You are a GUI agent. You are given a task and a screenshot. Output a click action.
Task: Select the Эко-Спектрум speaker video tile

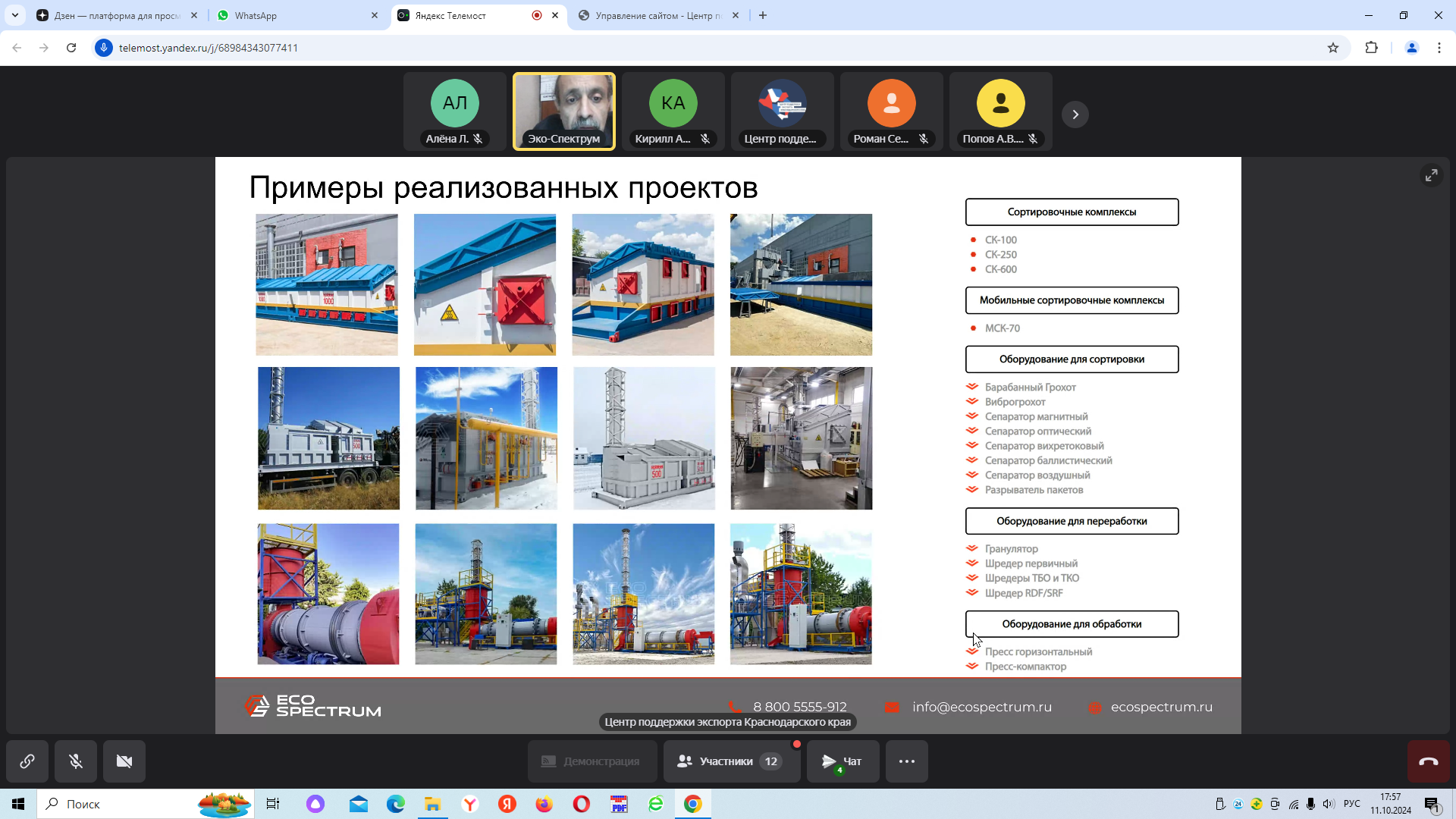click(x=564, y=111)
